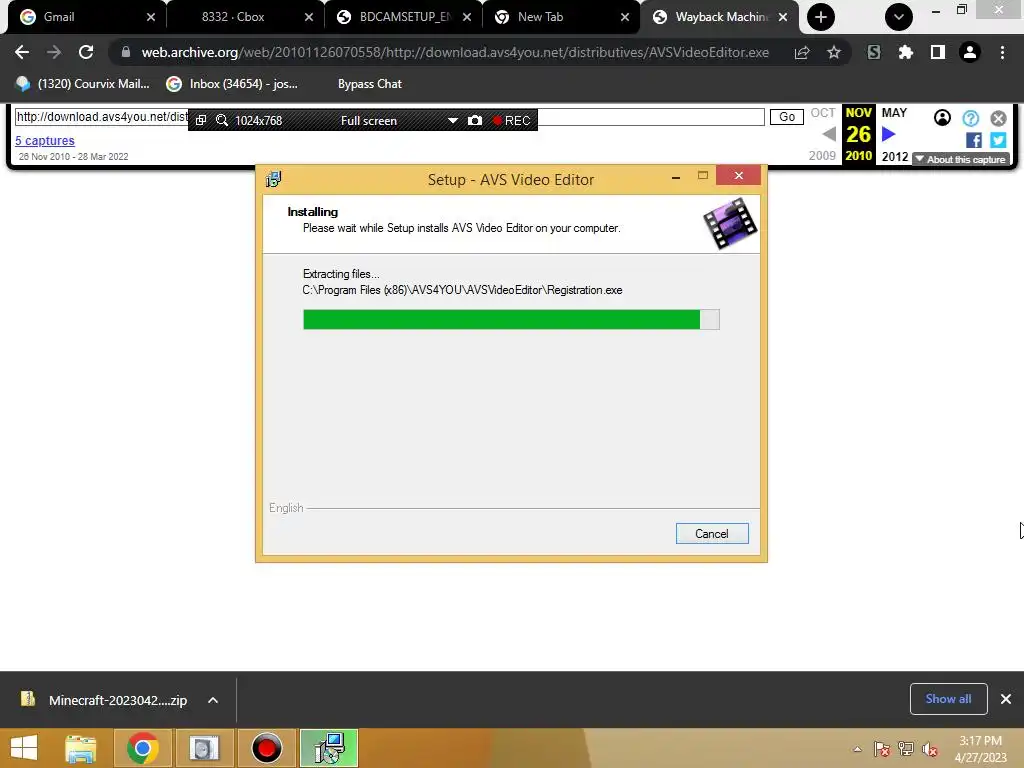
Task: Open File Explorer from taskbar
Action: (81, 748)
